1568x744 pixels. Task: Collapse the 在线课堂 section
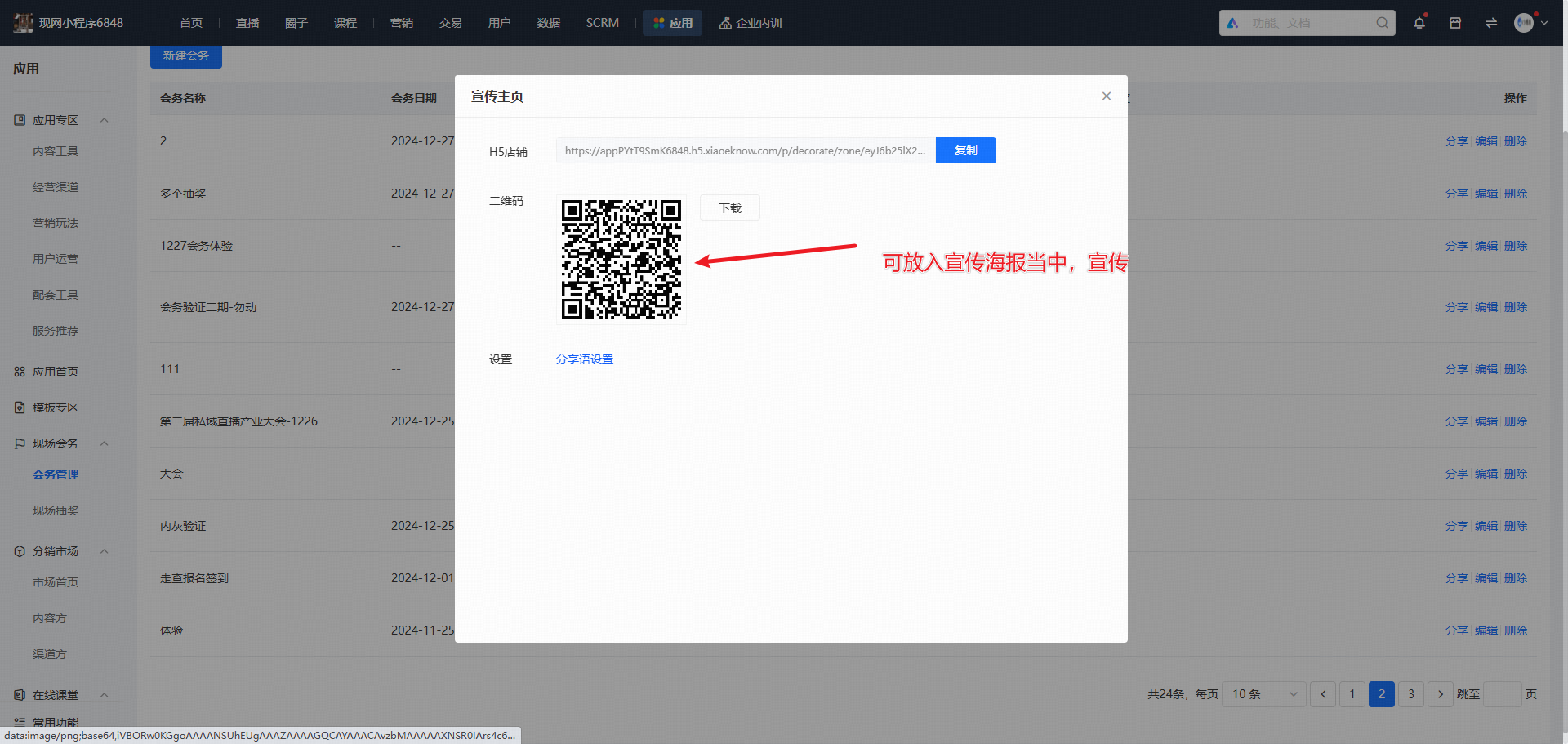coord(104,695)
